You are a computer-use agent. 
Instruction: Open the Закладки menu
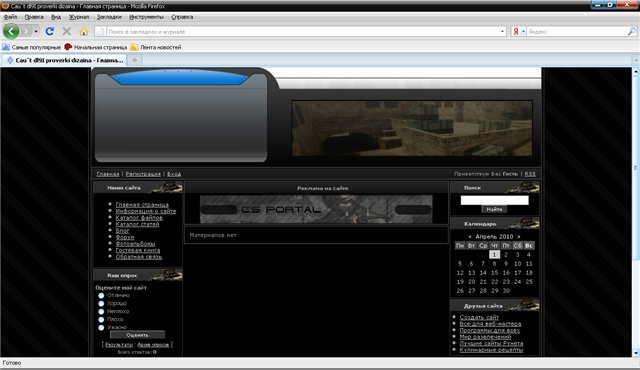pos(109,17)
